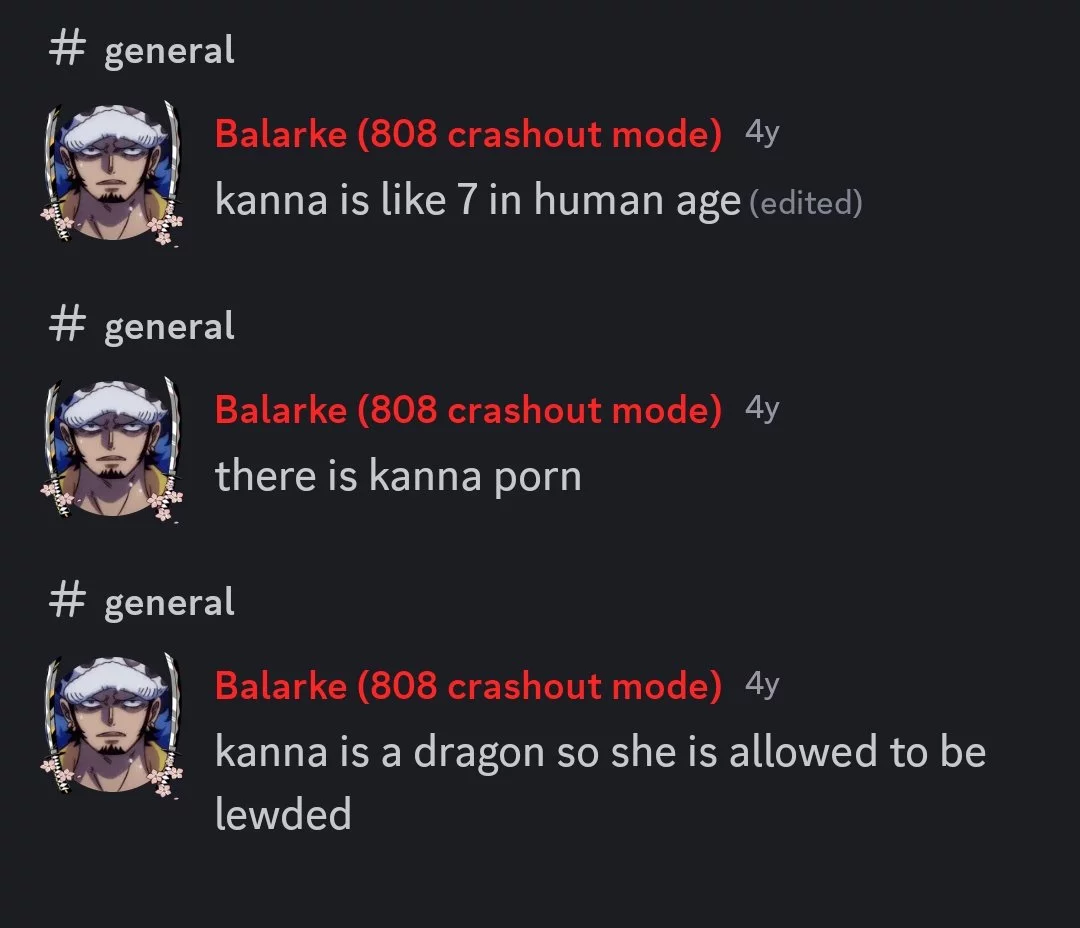Screen dimensions: 1080x928
Task: Click the 4y timestamp on the second result
Action: point(762,408)
